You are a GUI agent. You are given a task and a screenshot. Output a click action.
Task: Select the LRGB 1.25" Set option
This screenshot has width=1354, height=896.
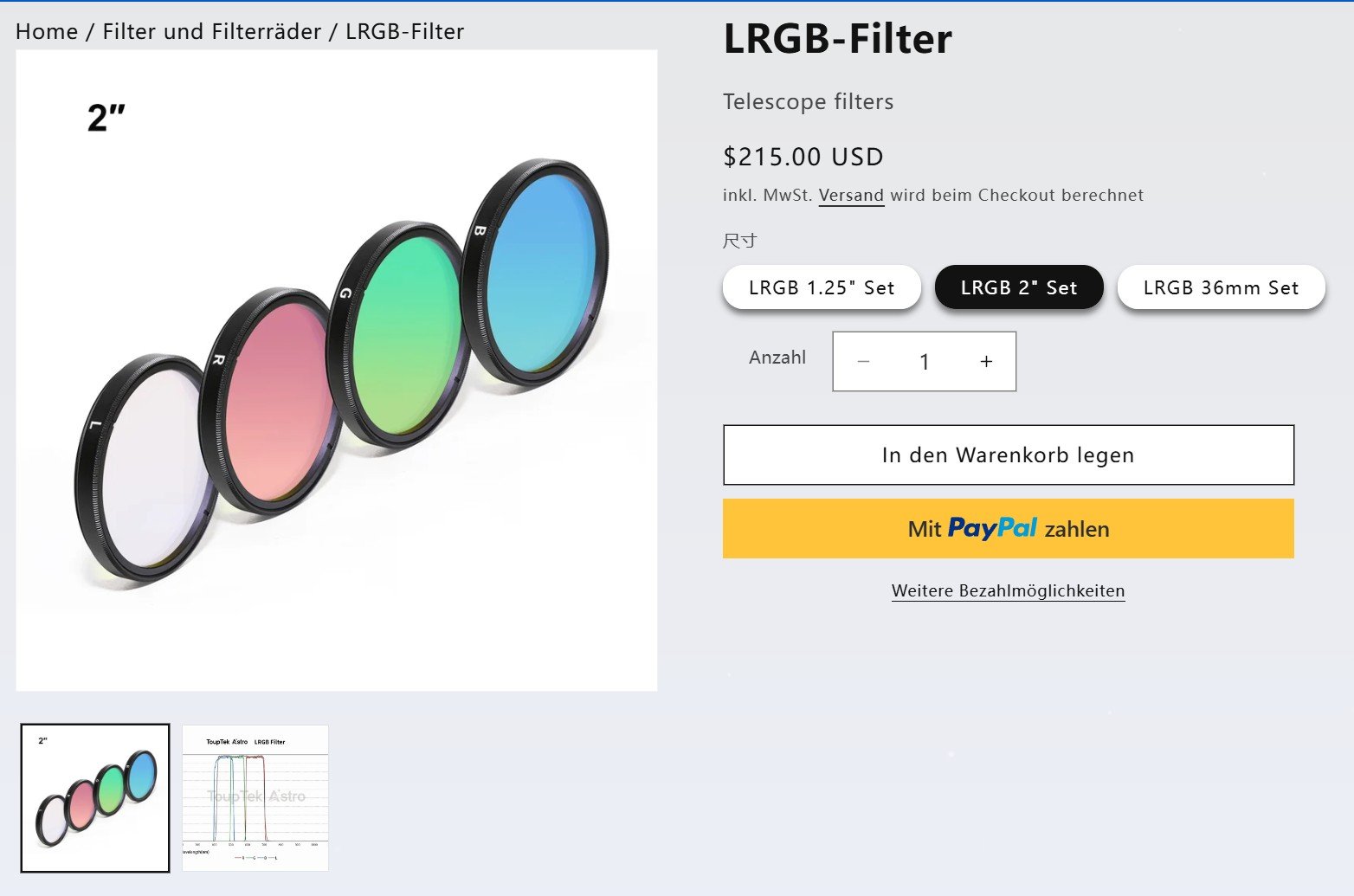point(822,287)
